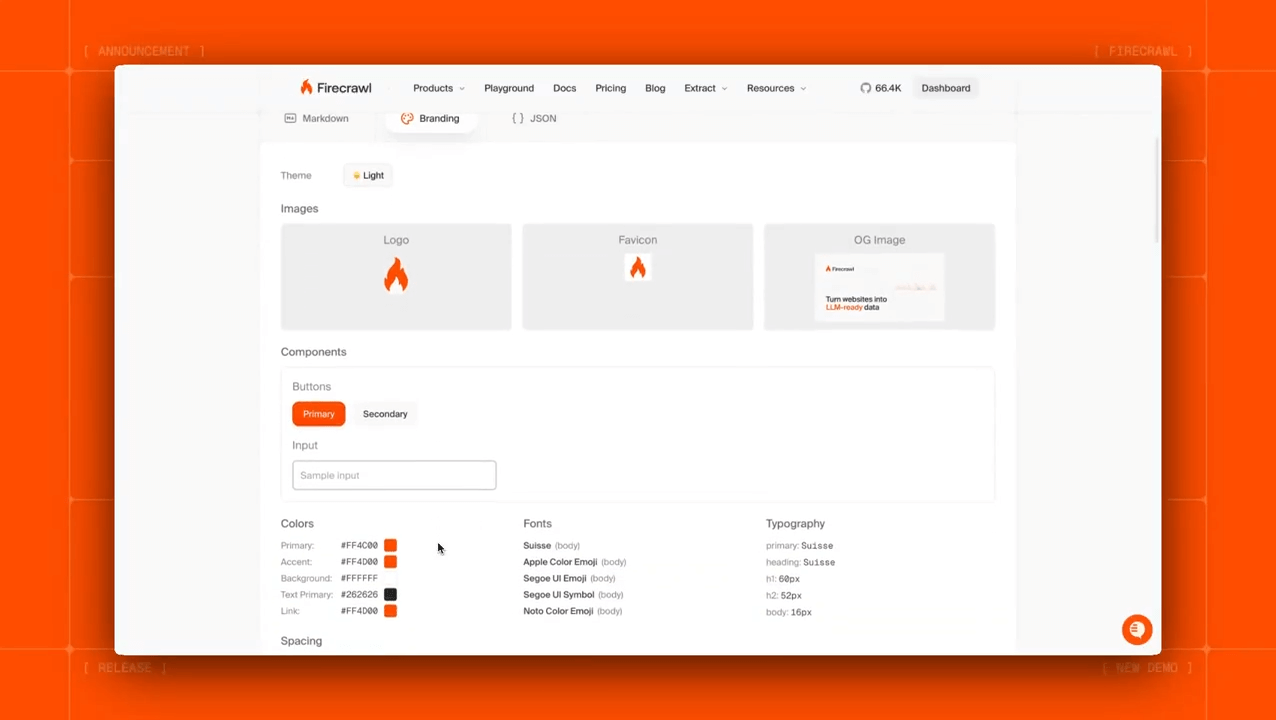Open the orange chat widget icon
Image resolution: width=1276 pixels, height=720 pixels.
click(x=1136, y=629)
